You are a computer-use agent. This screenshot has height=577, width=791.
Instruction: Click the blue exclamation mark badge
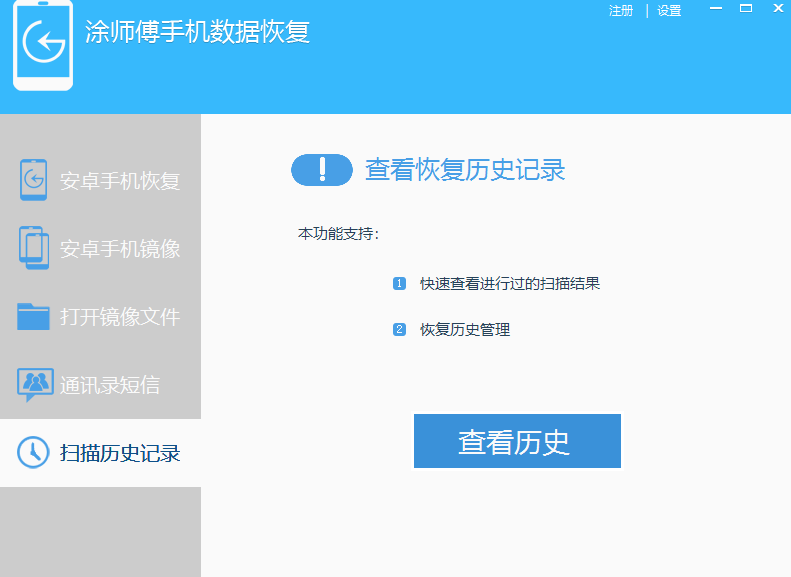click(x=322, y=170)
